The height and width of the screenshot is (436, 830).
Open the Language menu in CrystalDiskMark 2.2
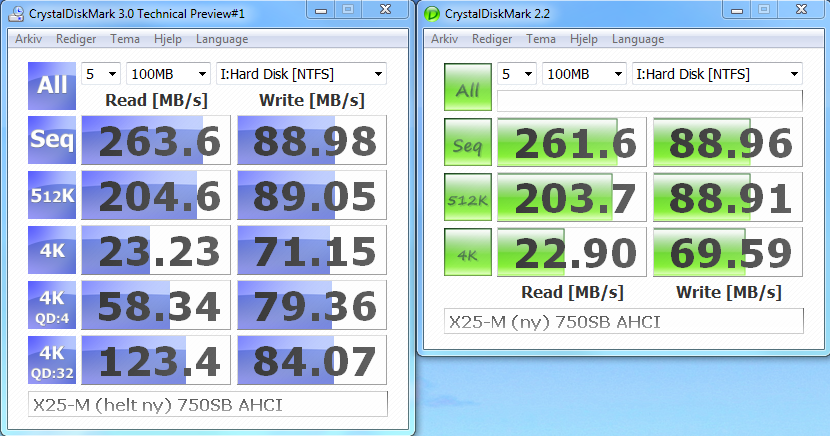[x=638, y=39]
